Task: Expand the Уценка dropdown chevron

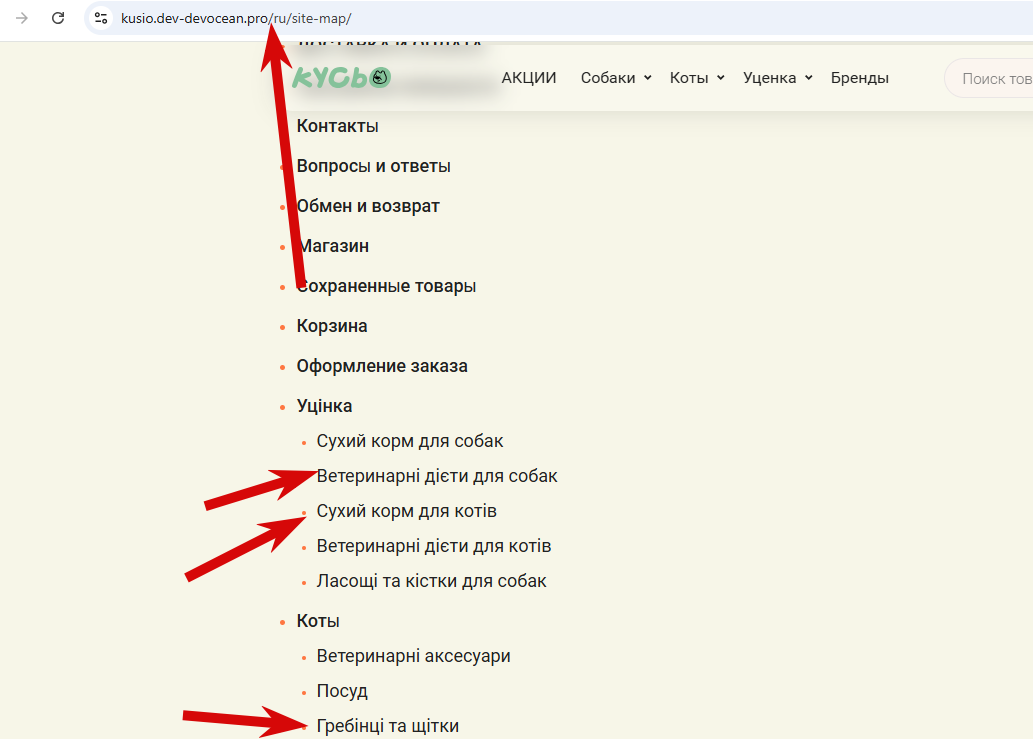Action: (x=808, y=78)
